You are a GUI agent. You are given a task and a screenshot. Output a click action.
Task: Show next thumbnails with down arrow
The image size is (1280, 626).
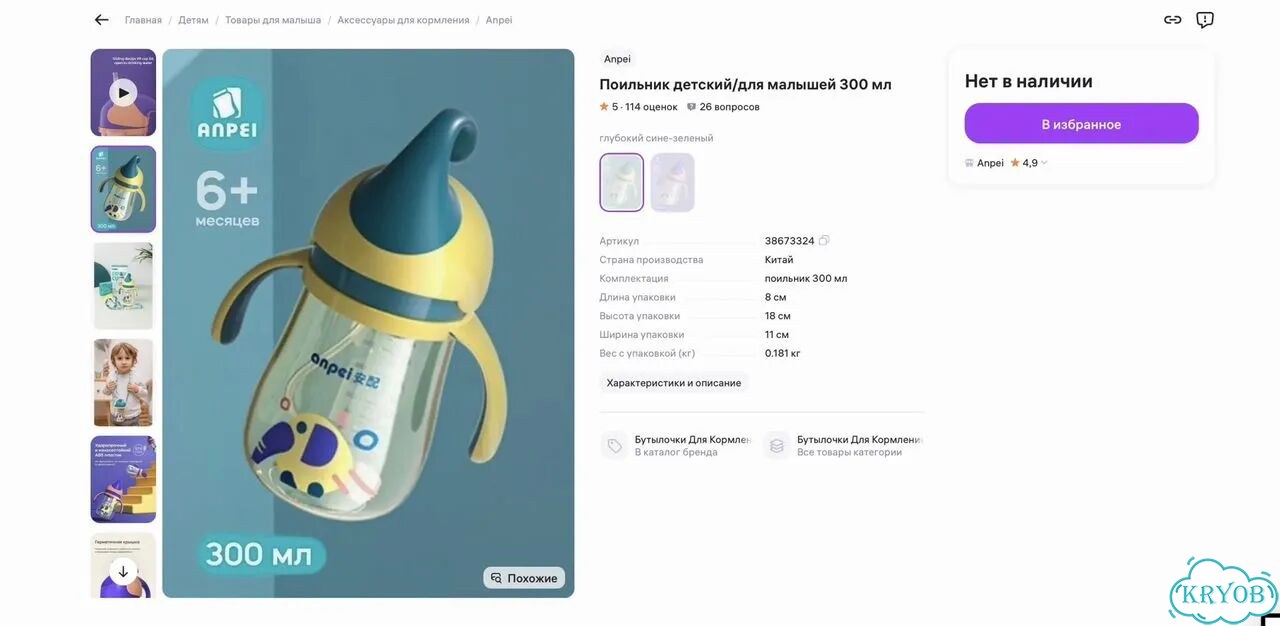[123, 571]
